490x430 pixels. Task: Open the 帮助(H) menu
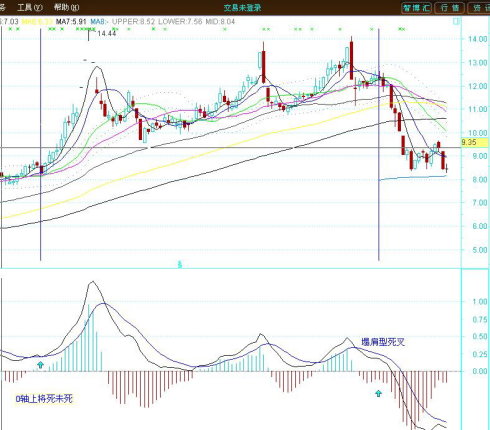coord(66,7)
